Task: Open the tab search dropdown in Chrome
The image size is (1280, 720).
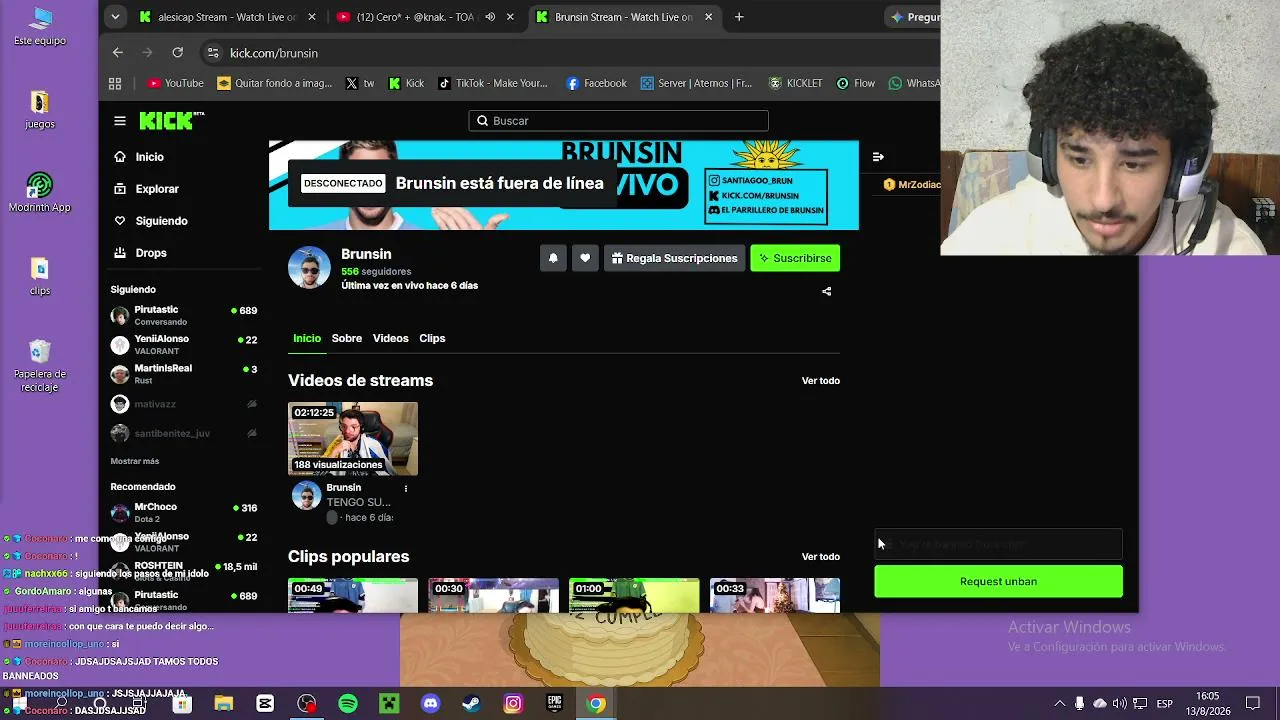Action: [116, 17]
